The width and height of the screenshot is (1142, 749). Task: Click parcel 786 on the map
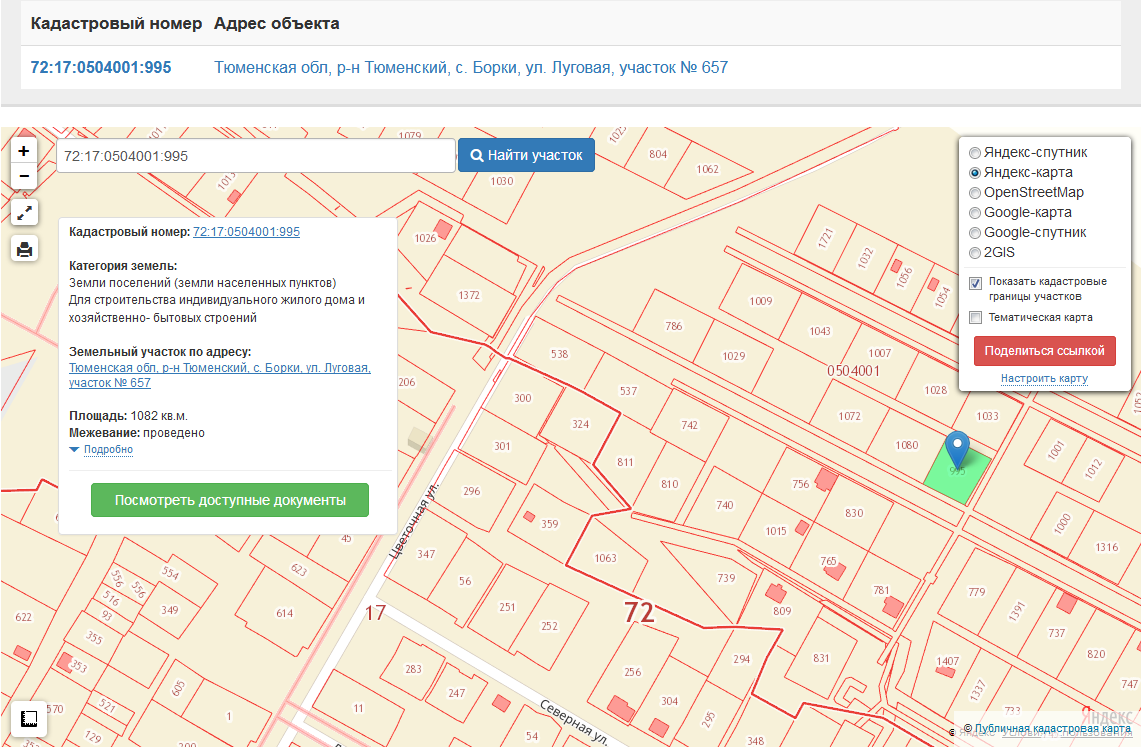click(x=674, y=326)
